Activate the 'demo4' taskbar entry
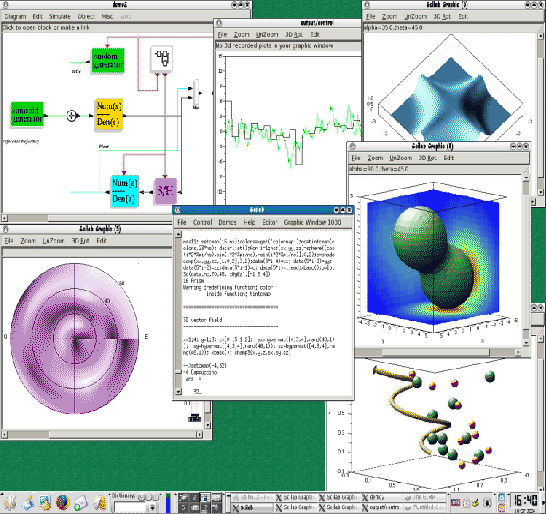This screenshot has height=514, width=546. (x=382, y=498)
